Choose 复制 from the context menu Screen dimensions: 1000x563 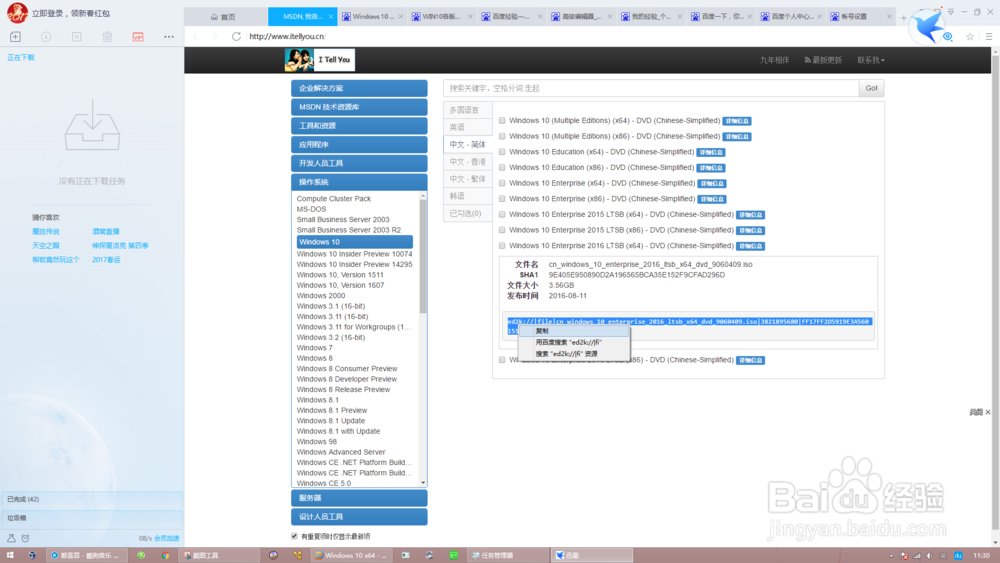[574, 331]
